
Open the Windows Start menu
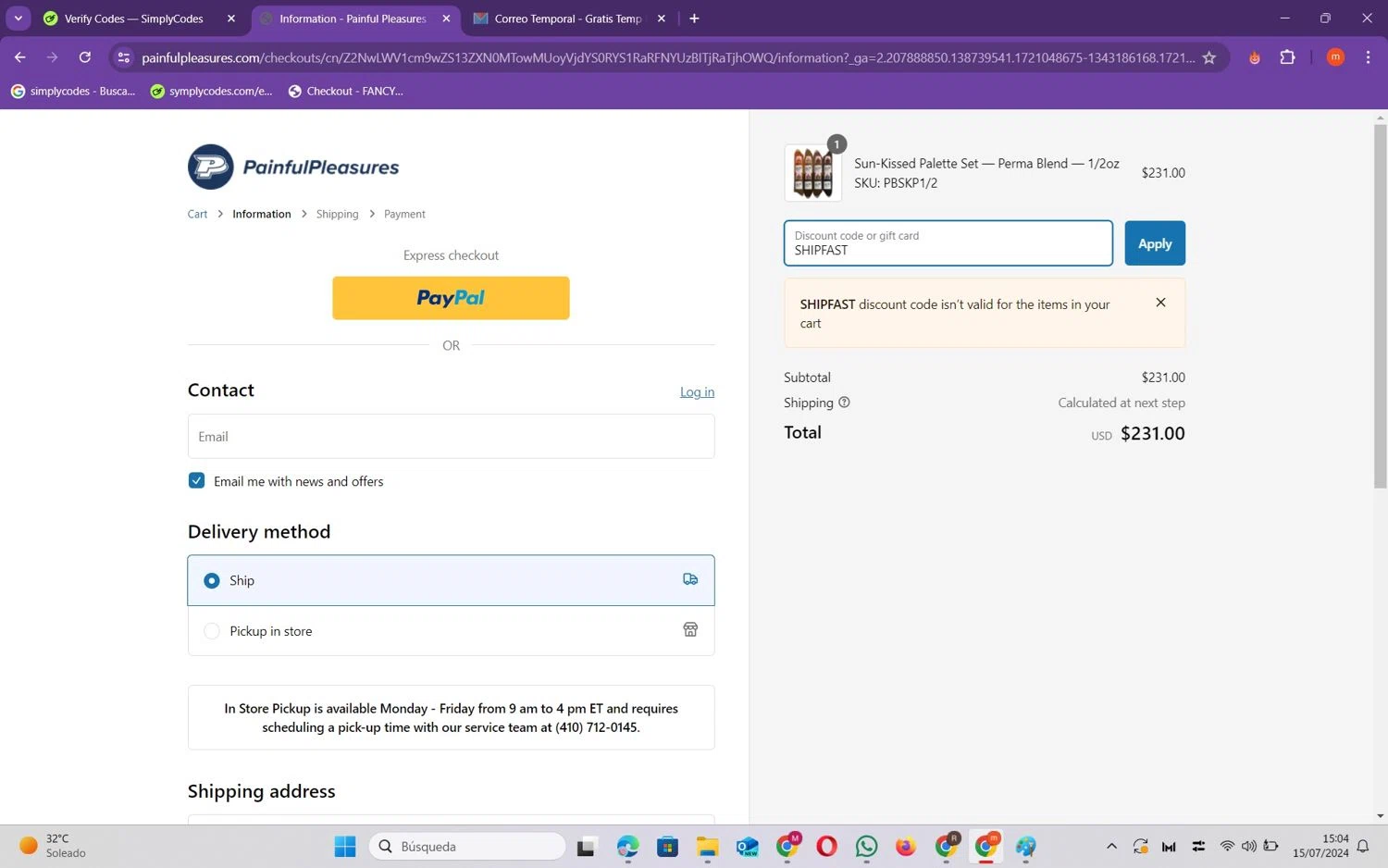tap(345, 847)
